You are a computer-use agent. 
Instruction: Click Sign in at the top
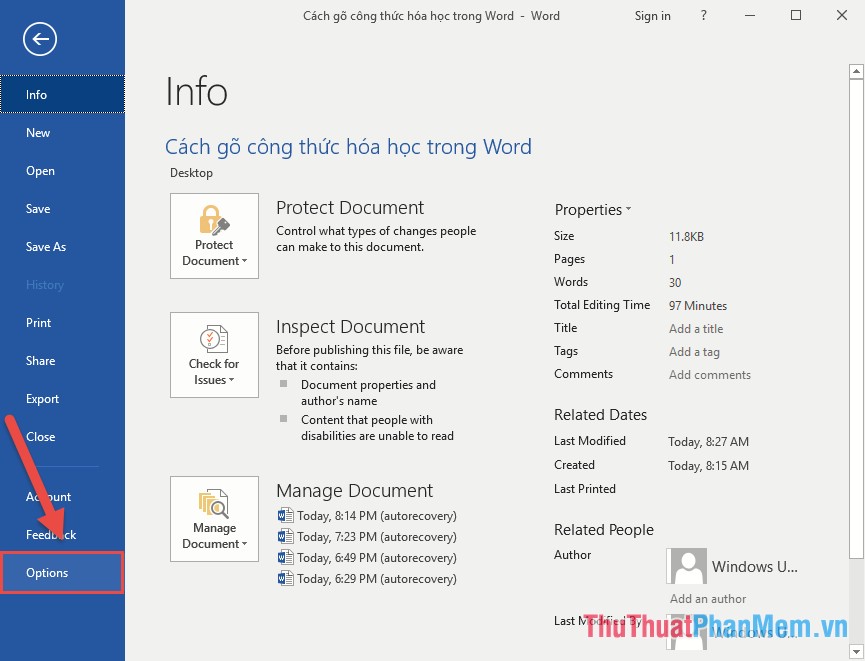click(x=653, y=16)
